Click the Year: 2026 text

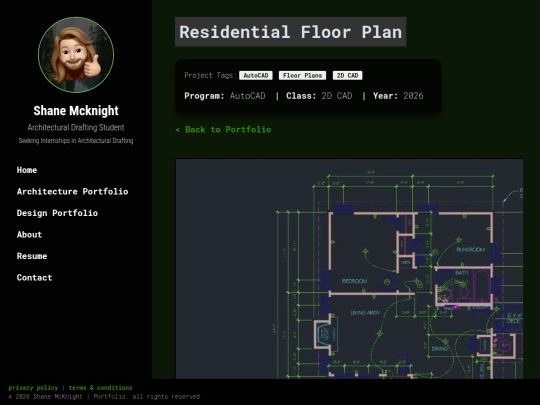[398, 96]
